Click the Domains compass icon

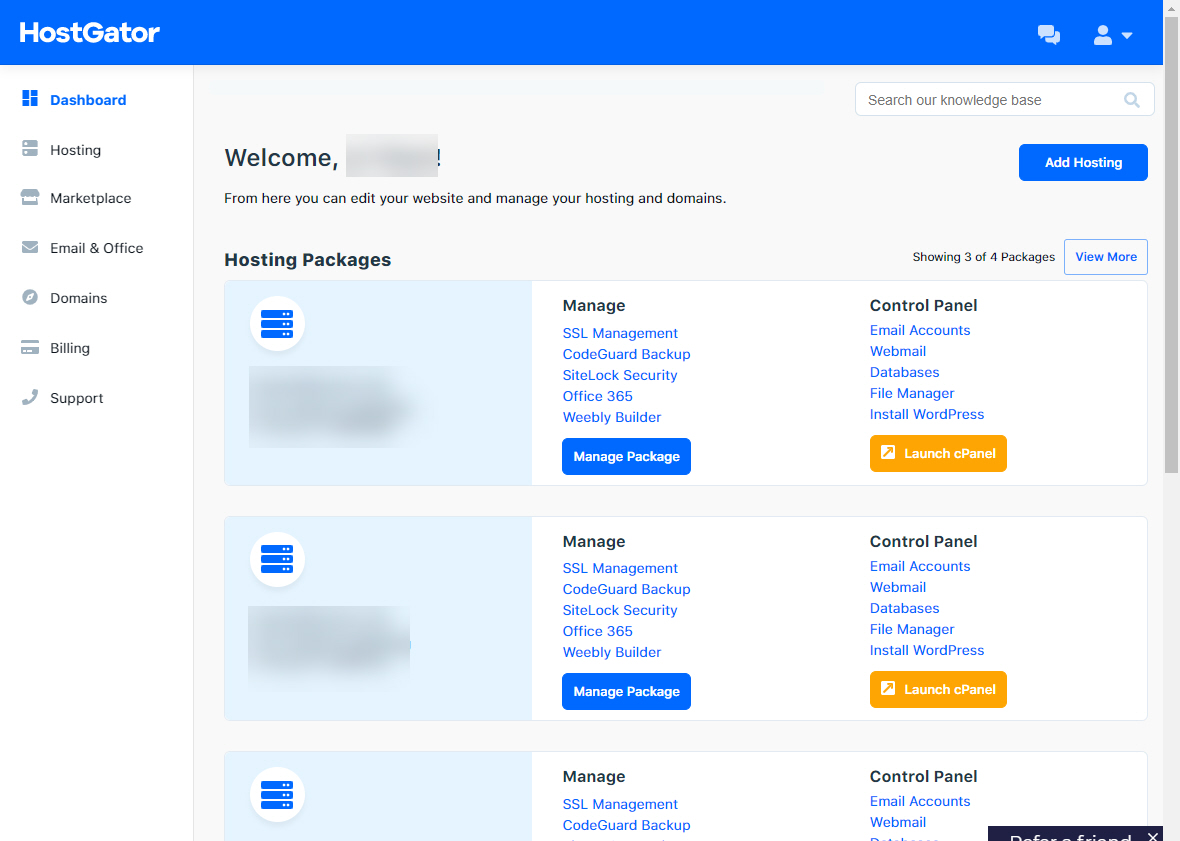(x=30, y=297)
